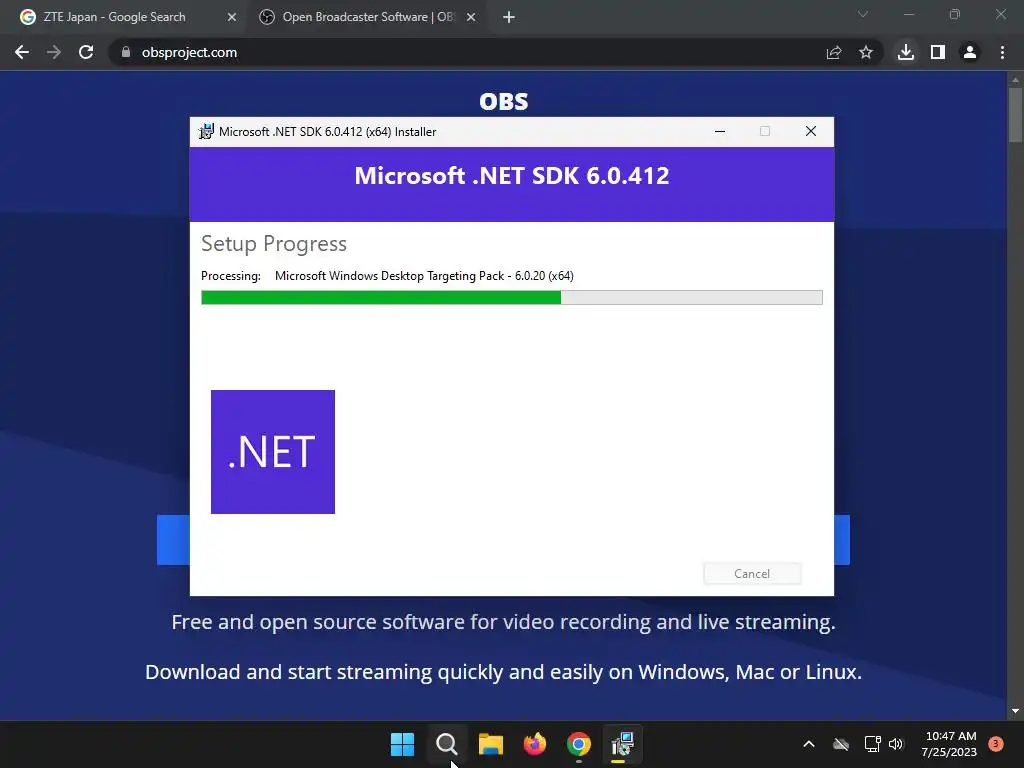1024x768 pixels.
Task: Click the installer title bar icon
Action: tap(206, 131)
